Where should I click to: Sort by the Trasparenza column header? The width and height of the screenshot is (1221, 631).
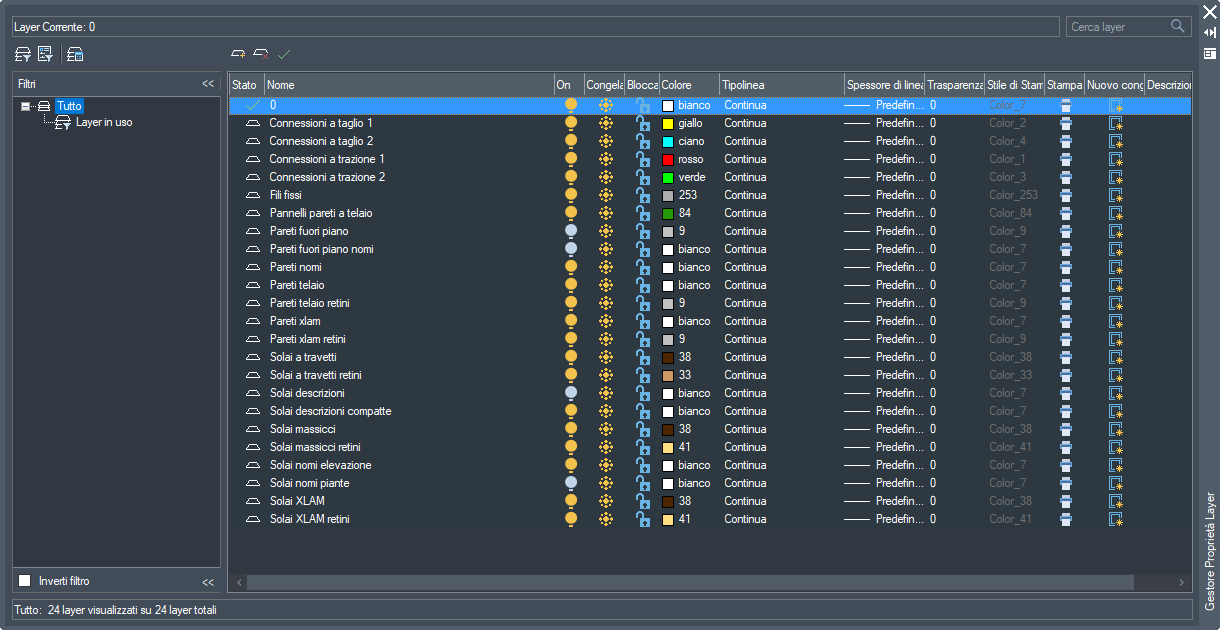955,85
